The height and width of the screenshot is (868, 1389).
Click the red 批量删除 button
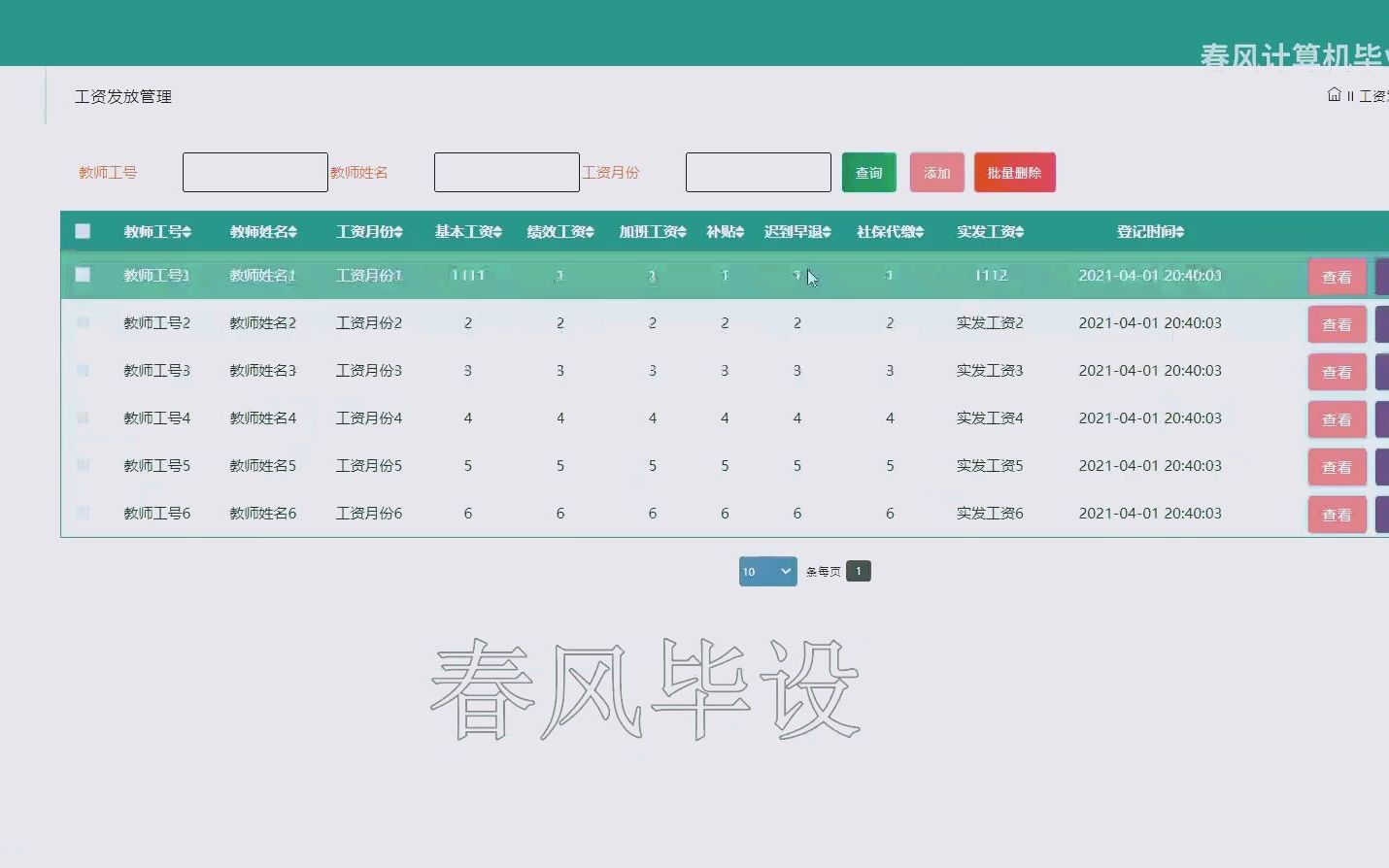click(1014, 173)
